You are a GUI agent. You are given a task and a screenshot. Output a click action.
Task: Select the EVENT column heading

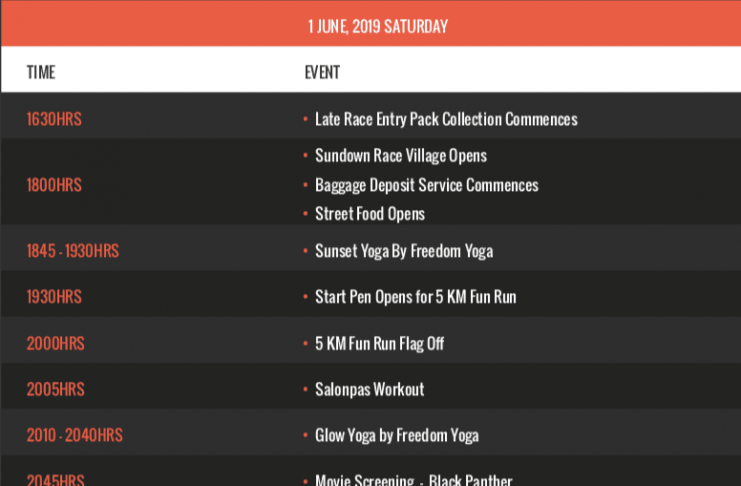point(322,72)
